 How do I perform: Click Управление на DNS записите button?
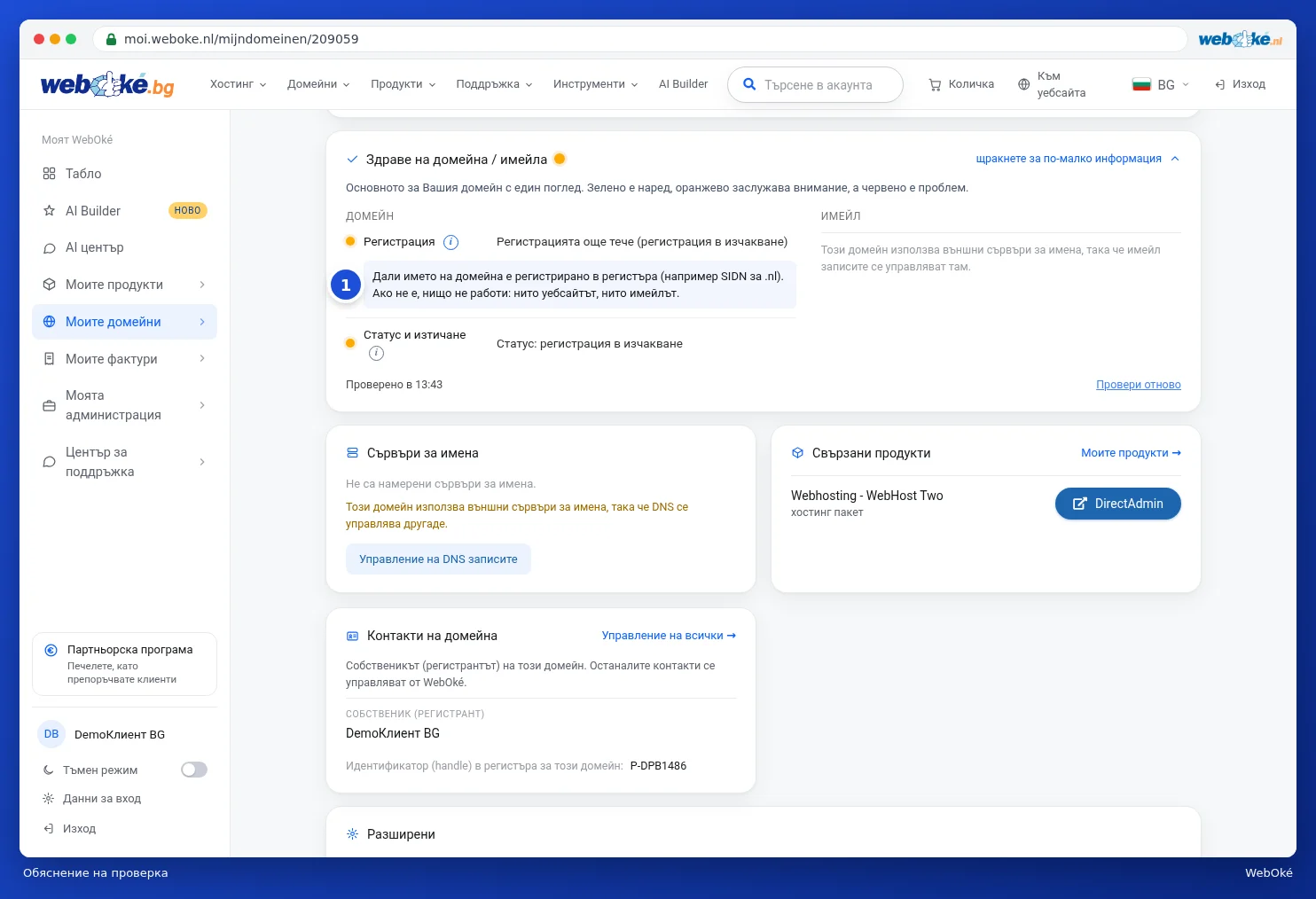(x=438, y=559)
